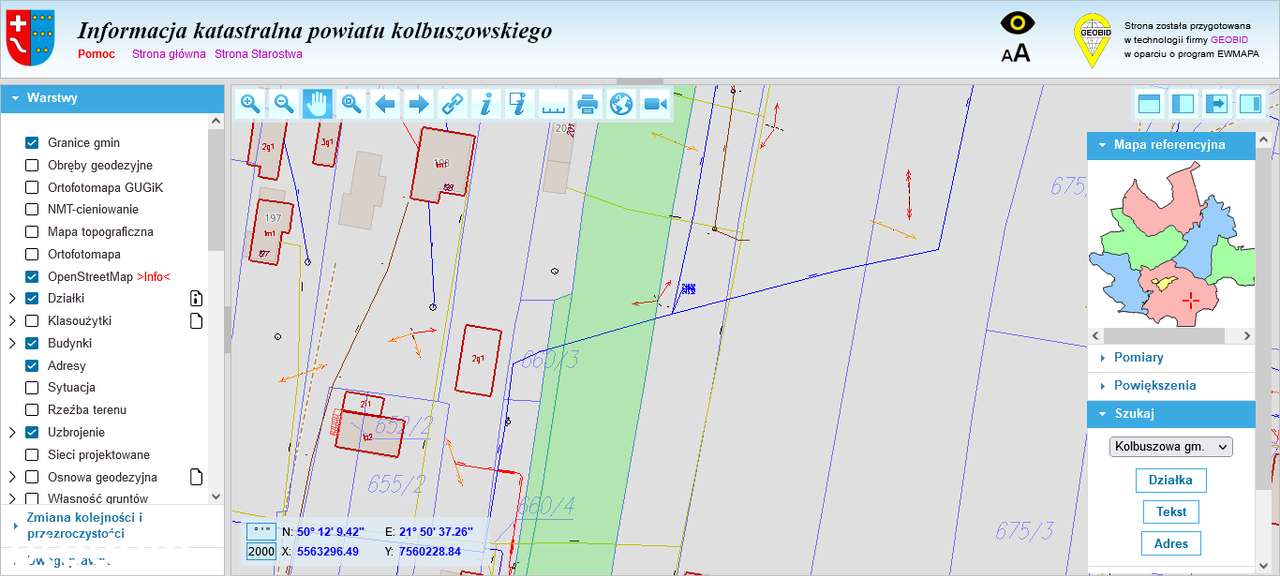Collapse the Szukaj panel header
1280x576 pixels.
(x=1171, y=413)
